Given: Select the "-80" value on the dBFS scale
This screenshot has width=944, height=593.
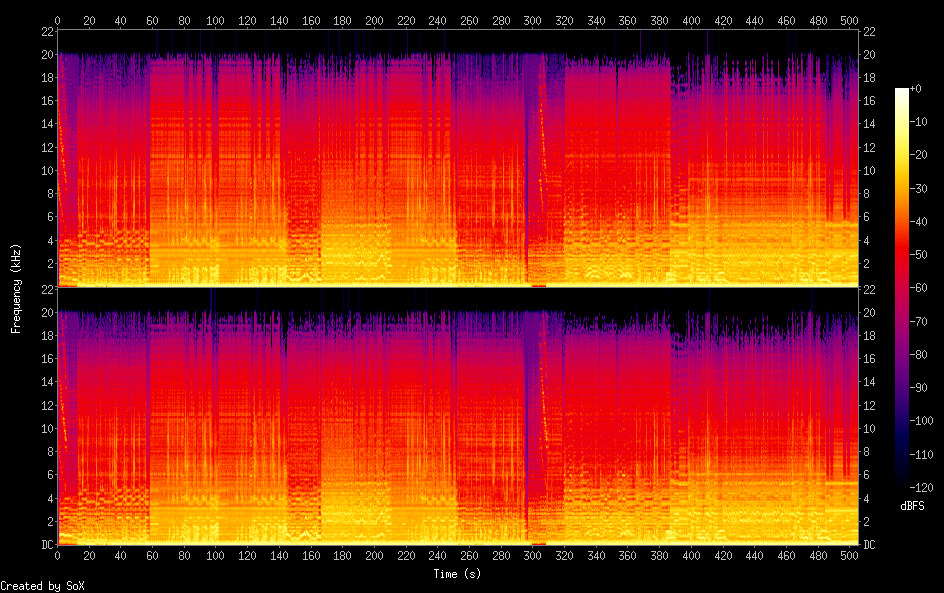Looking at the screenshot, I should coord(919,355).
